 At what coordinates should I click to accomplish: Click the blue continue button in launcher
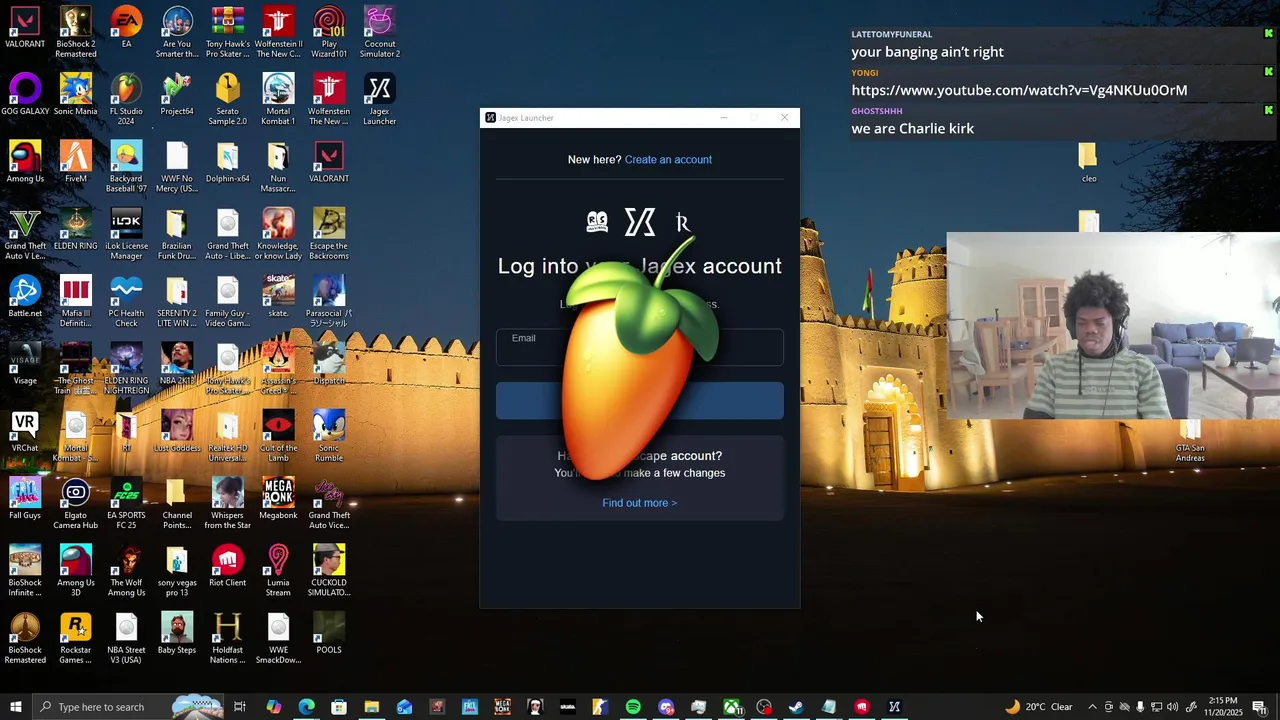coord(640,401)
